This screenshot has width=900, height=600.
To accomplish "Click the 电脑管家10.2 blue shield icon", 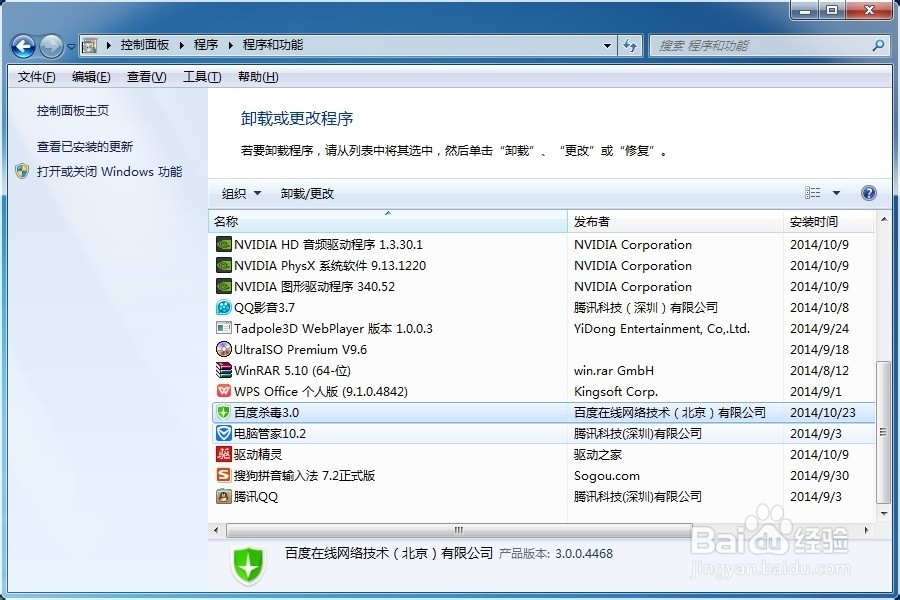I will pyautogui.click(x=223, y=433).
